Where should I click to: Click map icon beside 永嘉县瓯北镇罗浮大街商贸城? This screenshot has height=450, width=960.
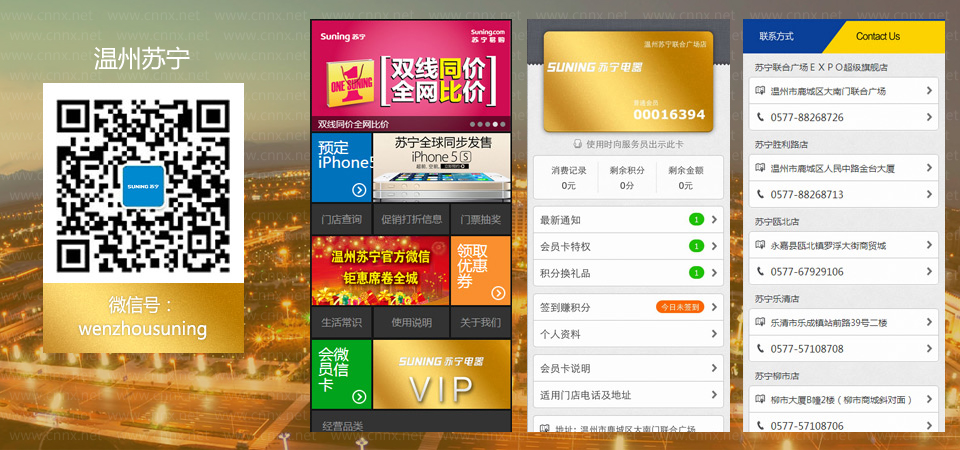760,245
